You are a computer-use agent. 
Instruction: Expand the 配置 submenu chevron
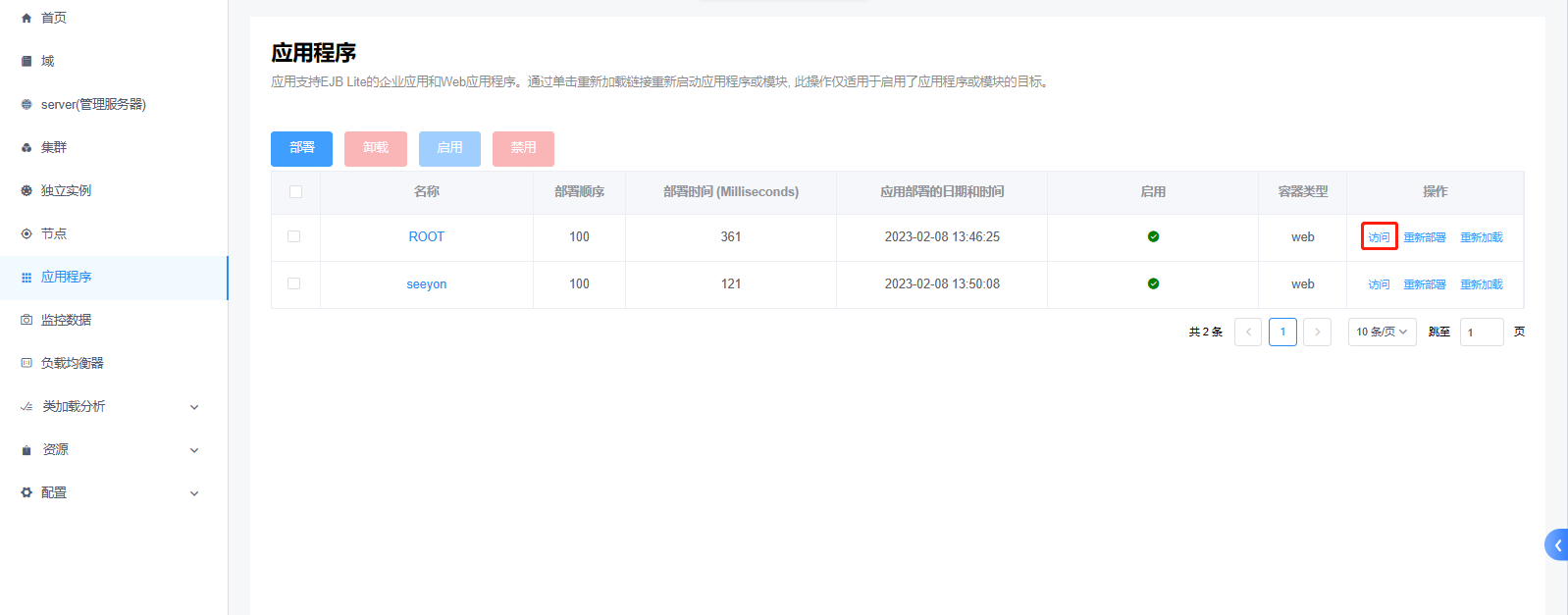coord(194,493)
